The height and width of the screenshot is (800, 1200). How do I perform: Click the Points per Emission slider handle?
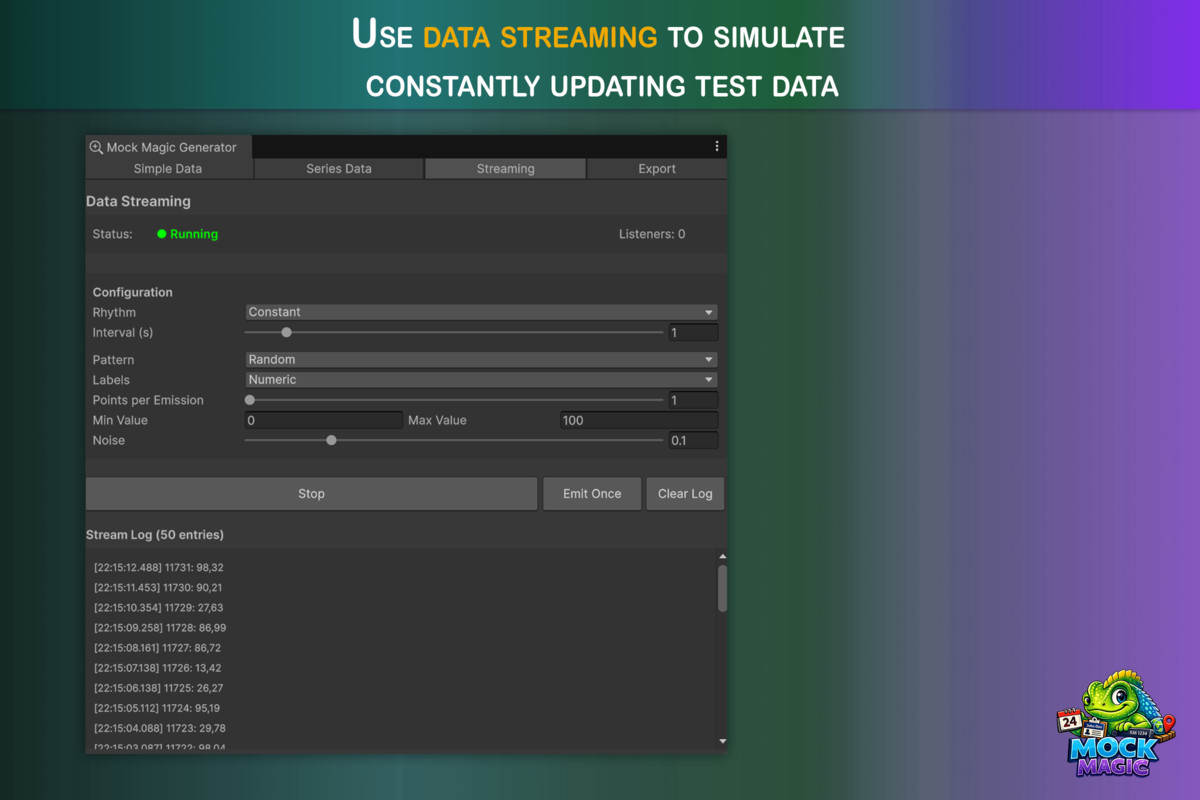250,400
